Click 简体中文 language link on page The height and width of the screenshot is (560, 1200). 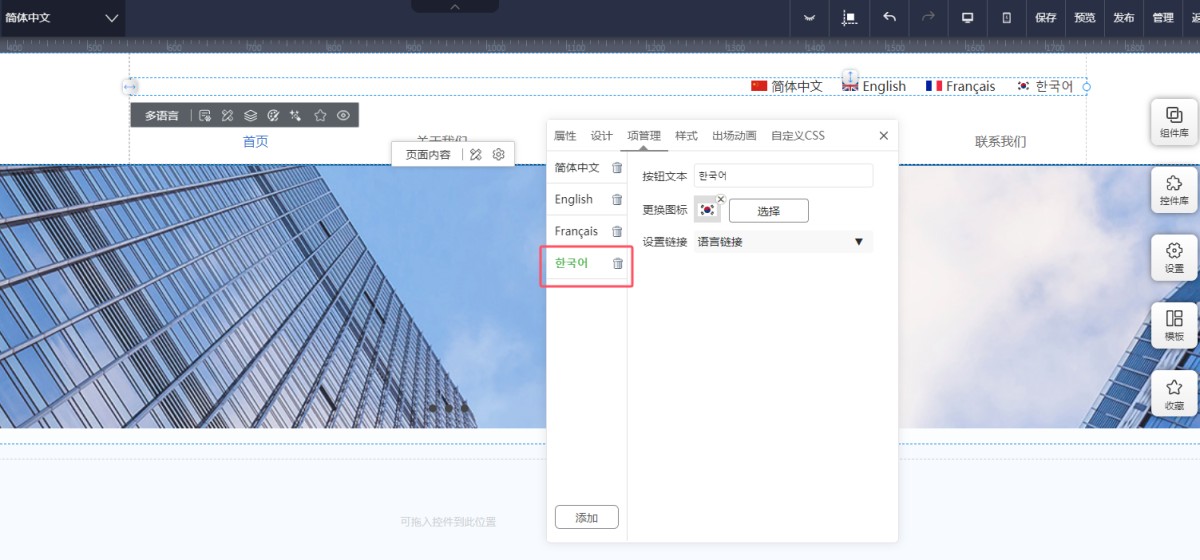pos(786,87)
